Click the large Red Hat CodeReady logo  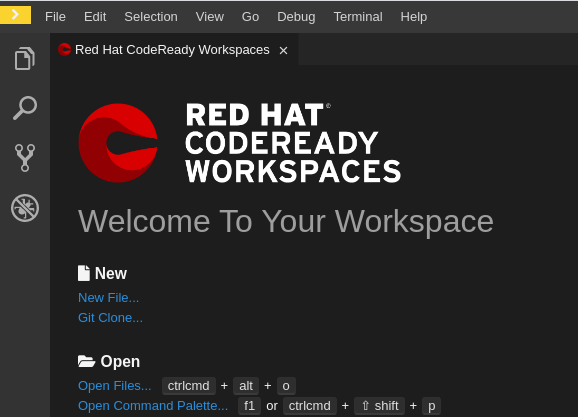point(118,143)
